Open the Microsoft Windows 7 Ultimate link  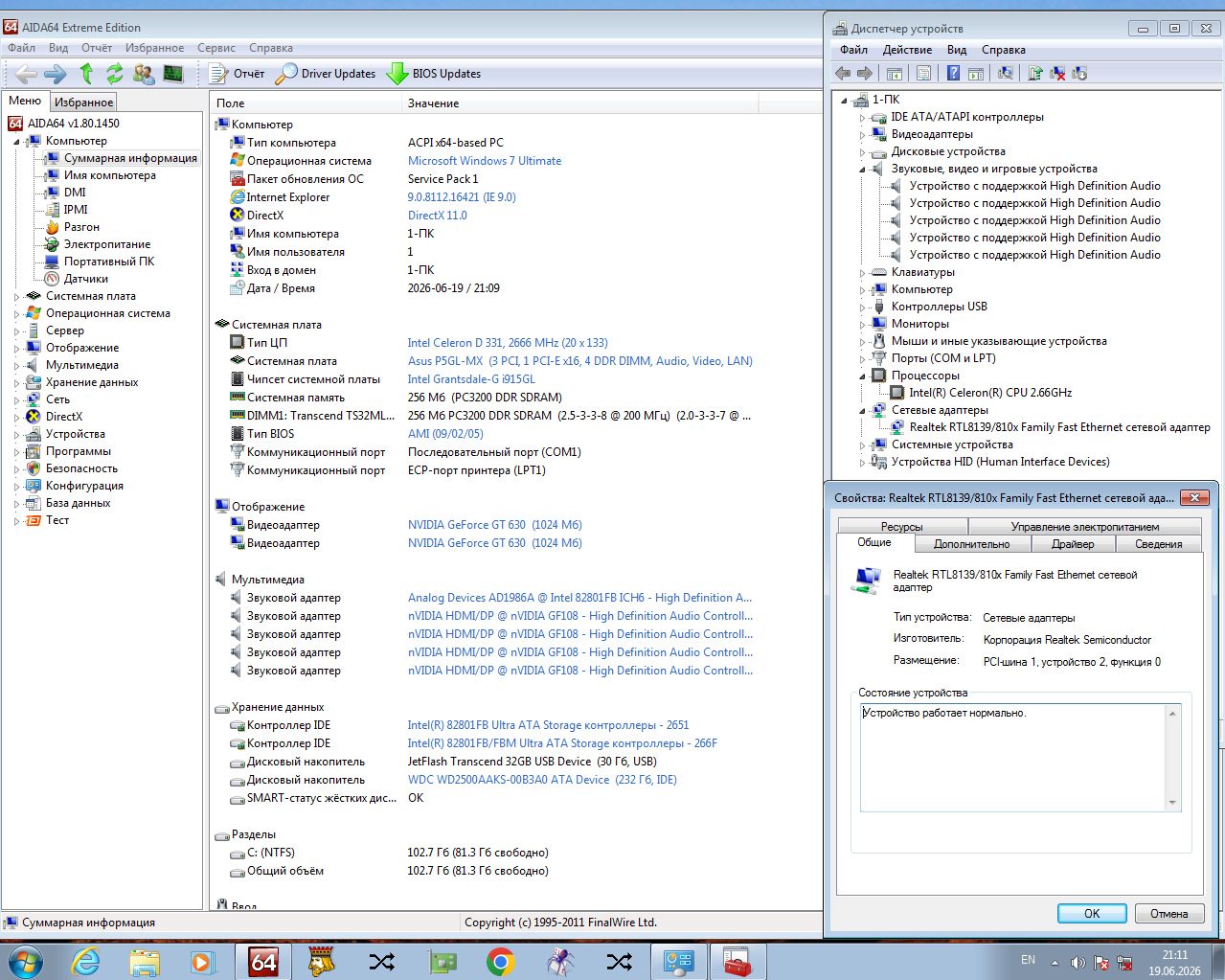tap(485, 161)
